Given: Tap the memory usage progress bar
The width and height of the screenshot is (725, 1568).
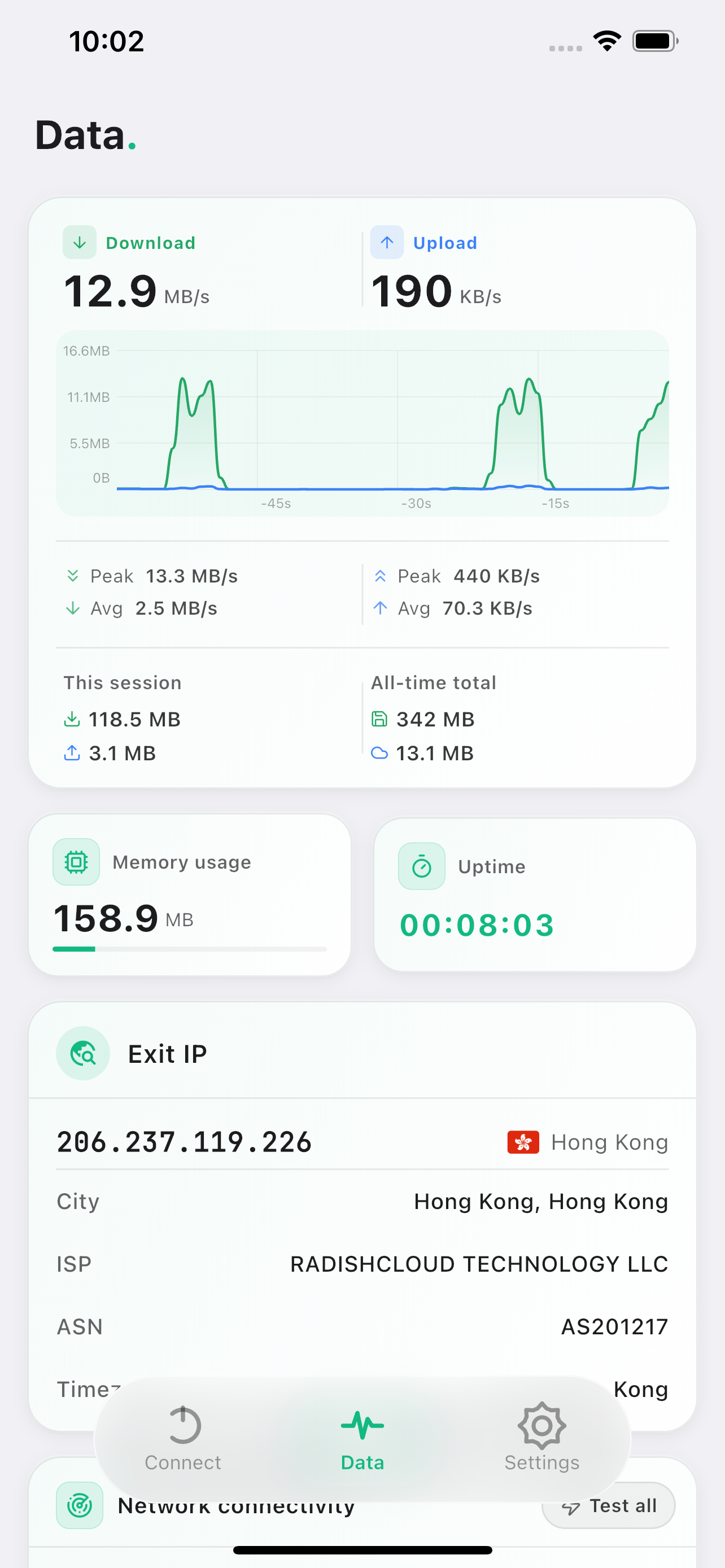Looking at the screenshot, I should pyautogui.click(x=189, y=949).
